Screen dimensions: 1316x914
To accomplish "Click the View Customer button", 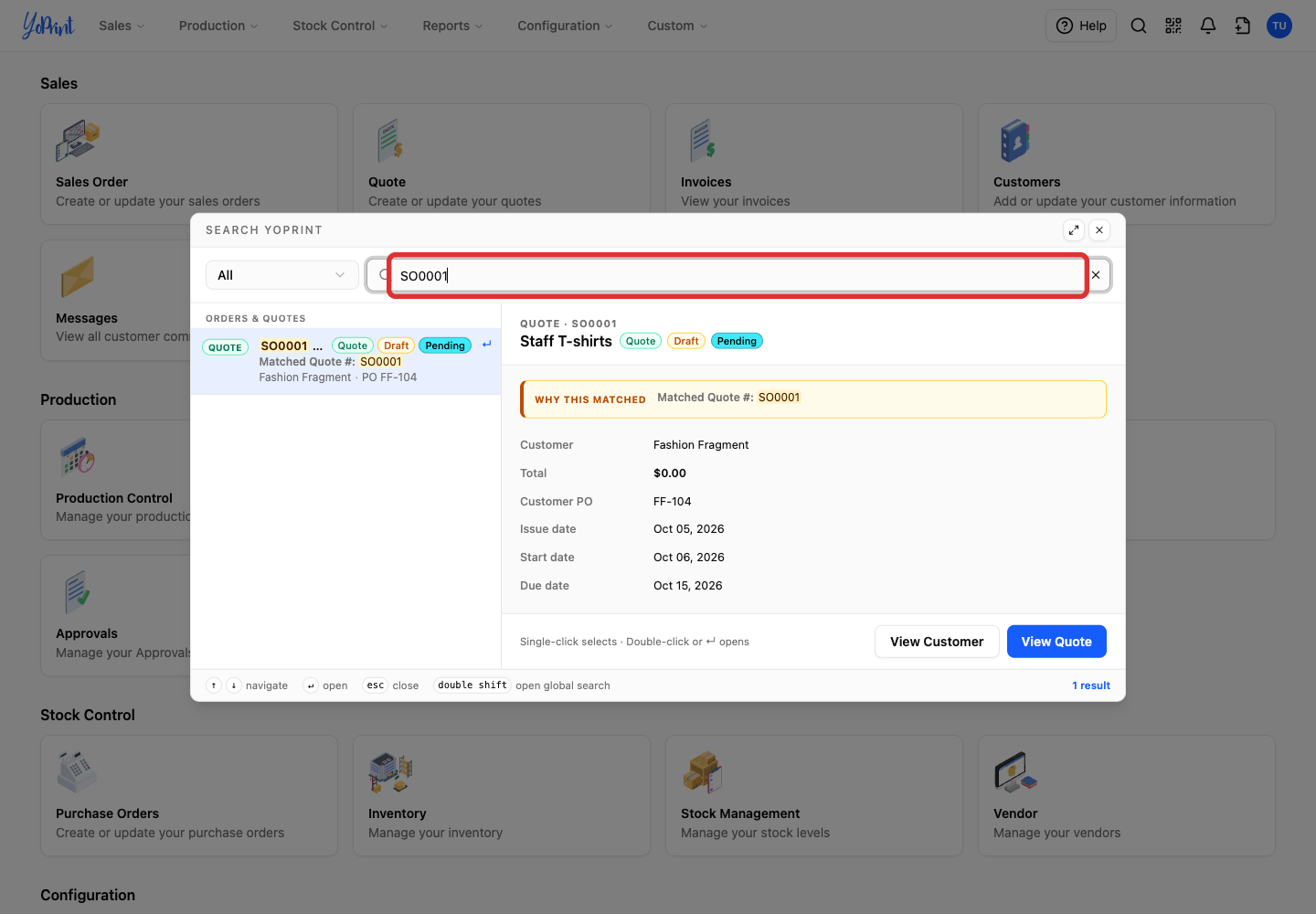I will tap(937, 642).
